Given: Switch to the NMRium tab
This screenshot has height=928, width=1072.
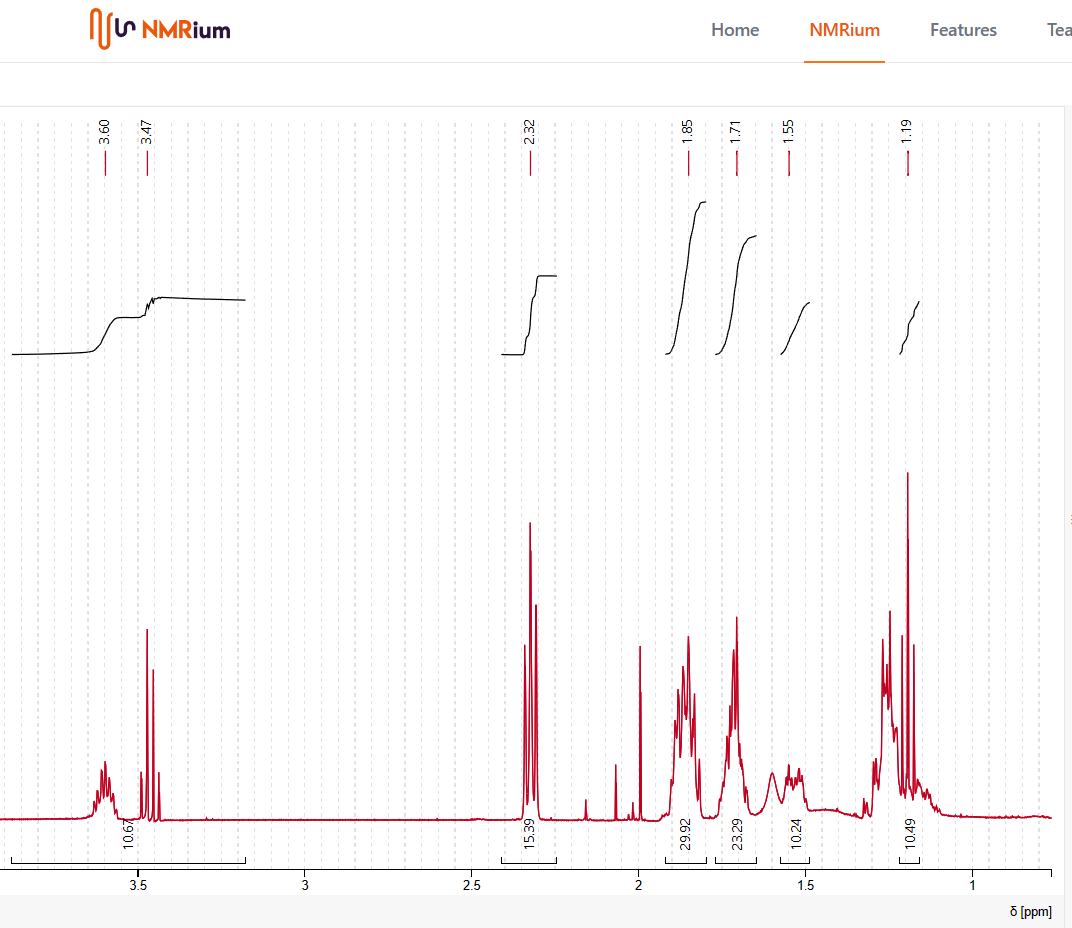Looking at the screenshot, I should [x=844, y=30].
